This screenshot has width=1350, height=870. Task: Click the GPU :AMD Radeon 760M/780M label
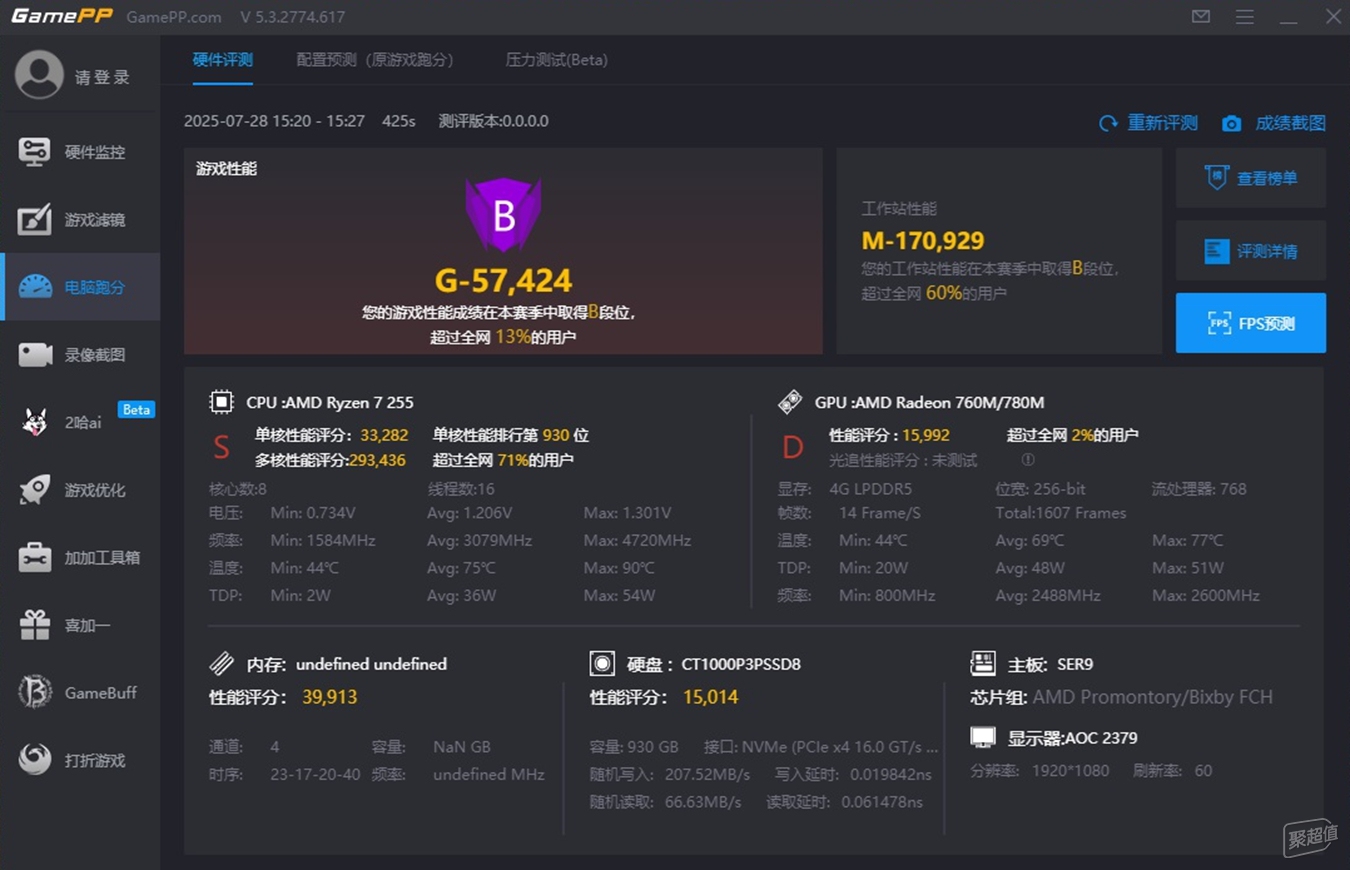coord(929,402)
